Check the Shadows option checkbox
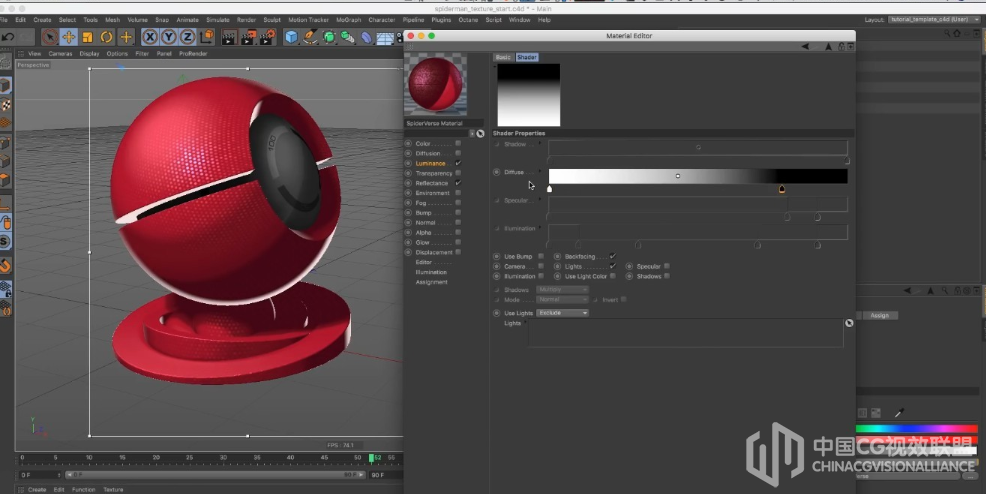 [667, 276]
